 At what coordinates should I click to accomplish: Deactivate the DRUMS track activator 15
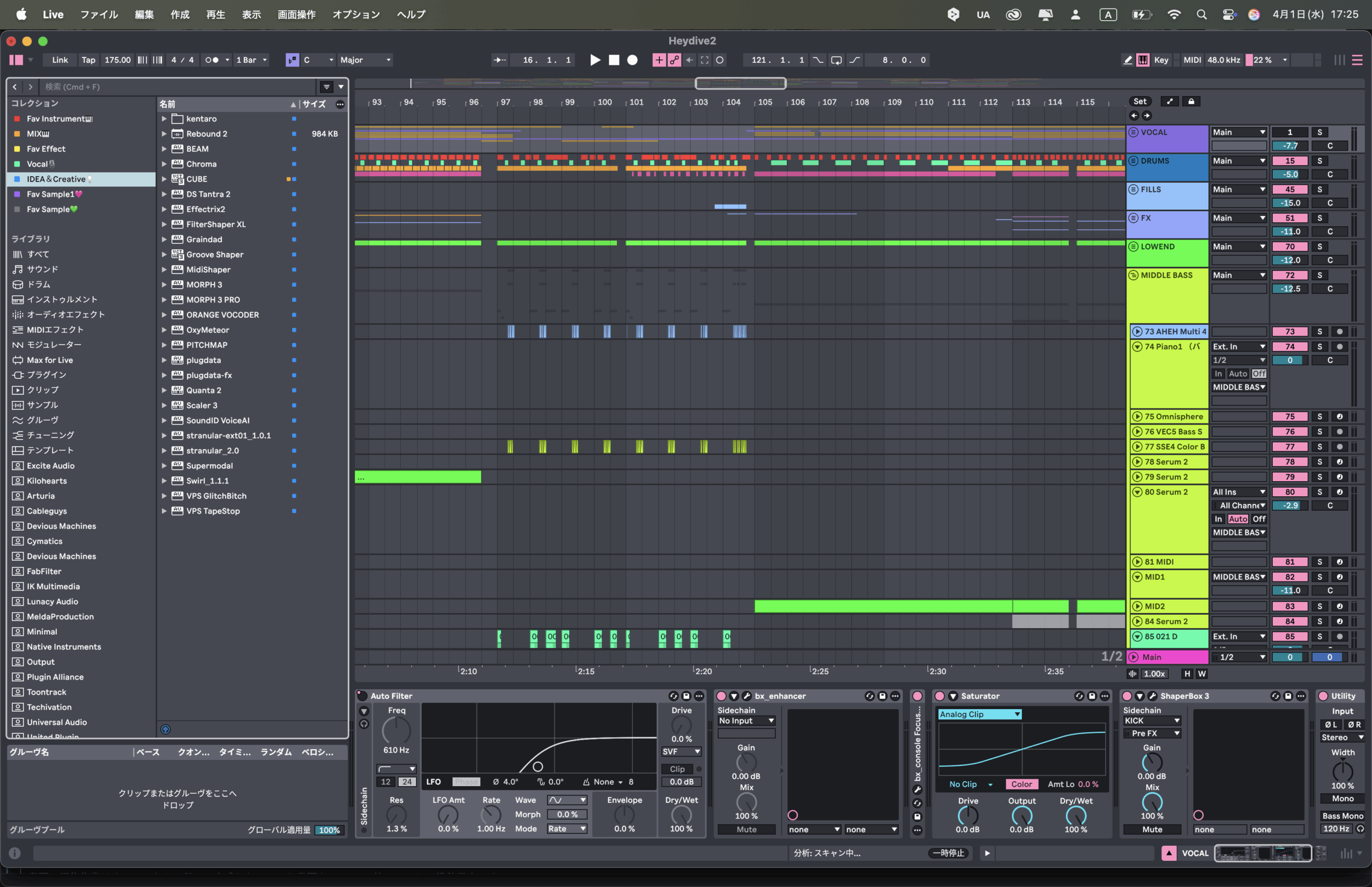click(x=1289, y=161)
